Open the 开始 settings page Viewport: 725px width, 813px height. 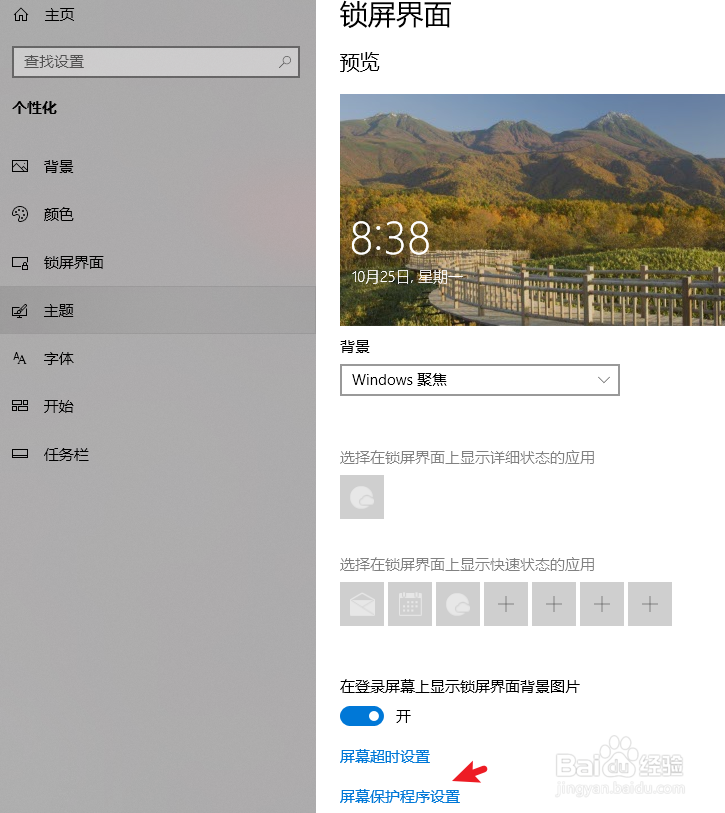(x=158, y=405)
